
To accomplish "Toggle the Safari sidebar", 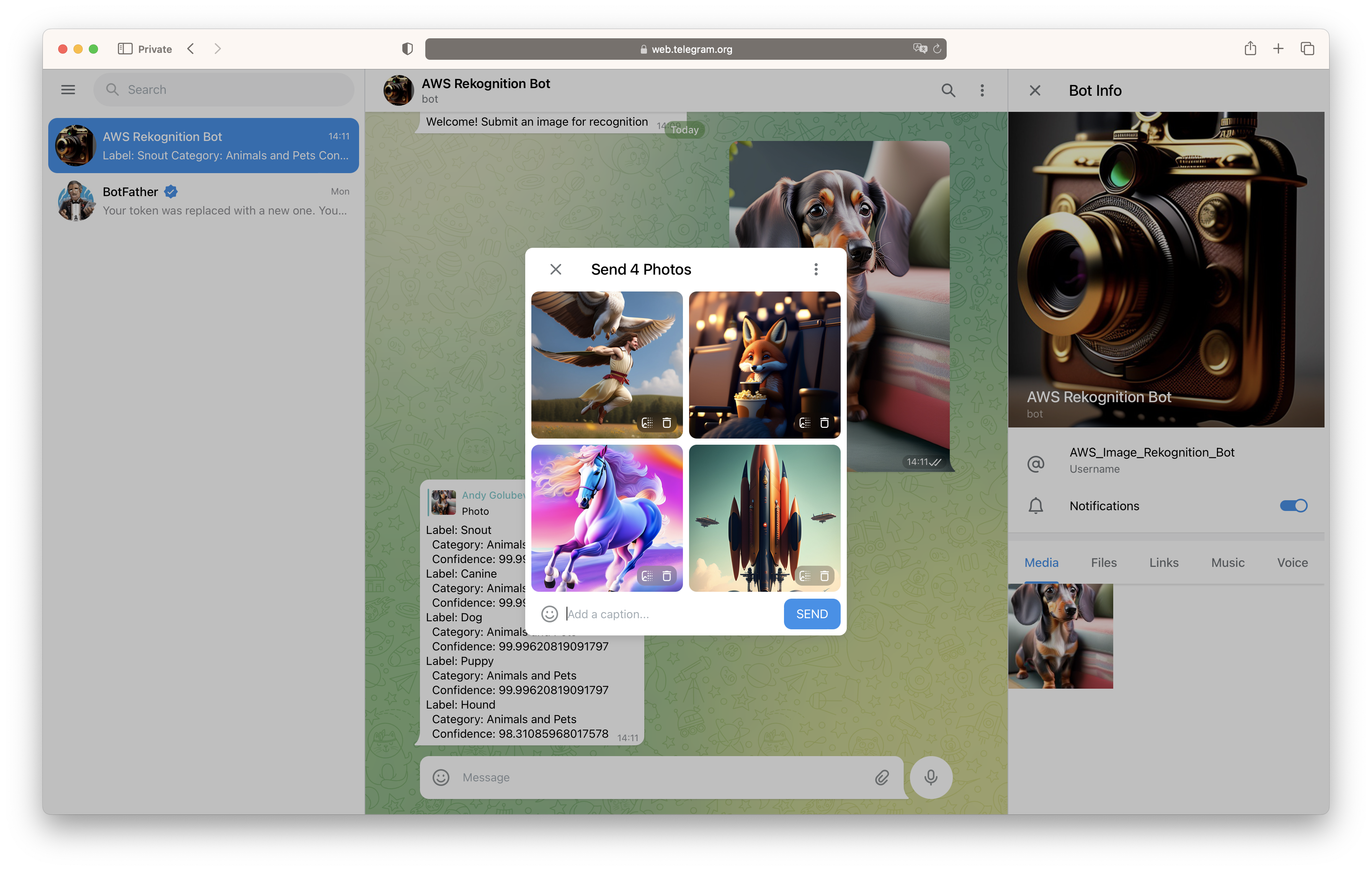I will [x=125, y=49].
